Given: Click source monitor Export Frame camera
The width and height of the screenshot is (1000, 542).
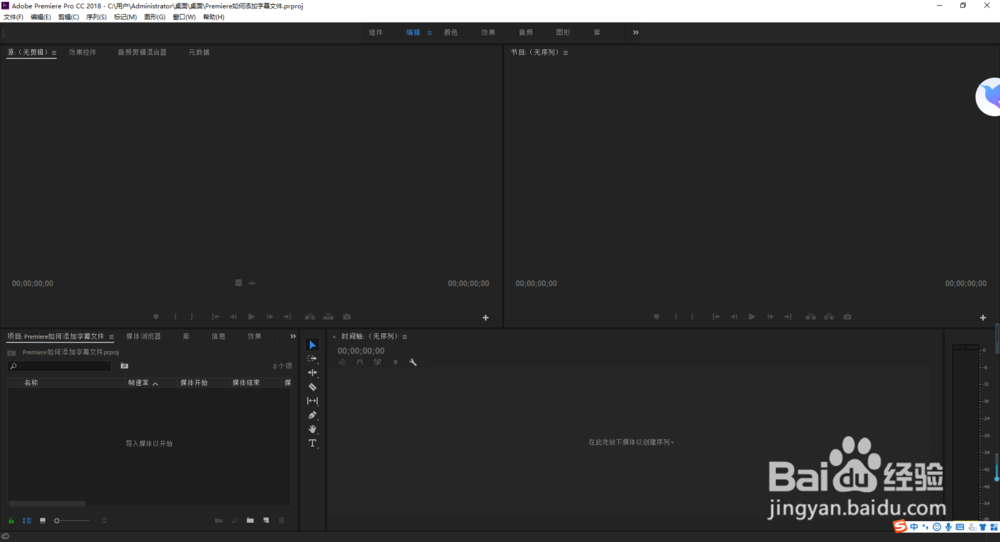Looking at the screenshot, I should click(x=347, y=317).
